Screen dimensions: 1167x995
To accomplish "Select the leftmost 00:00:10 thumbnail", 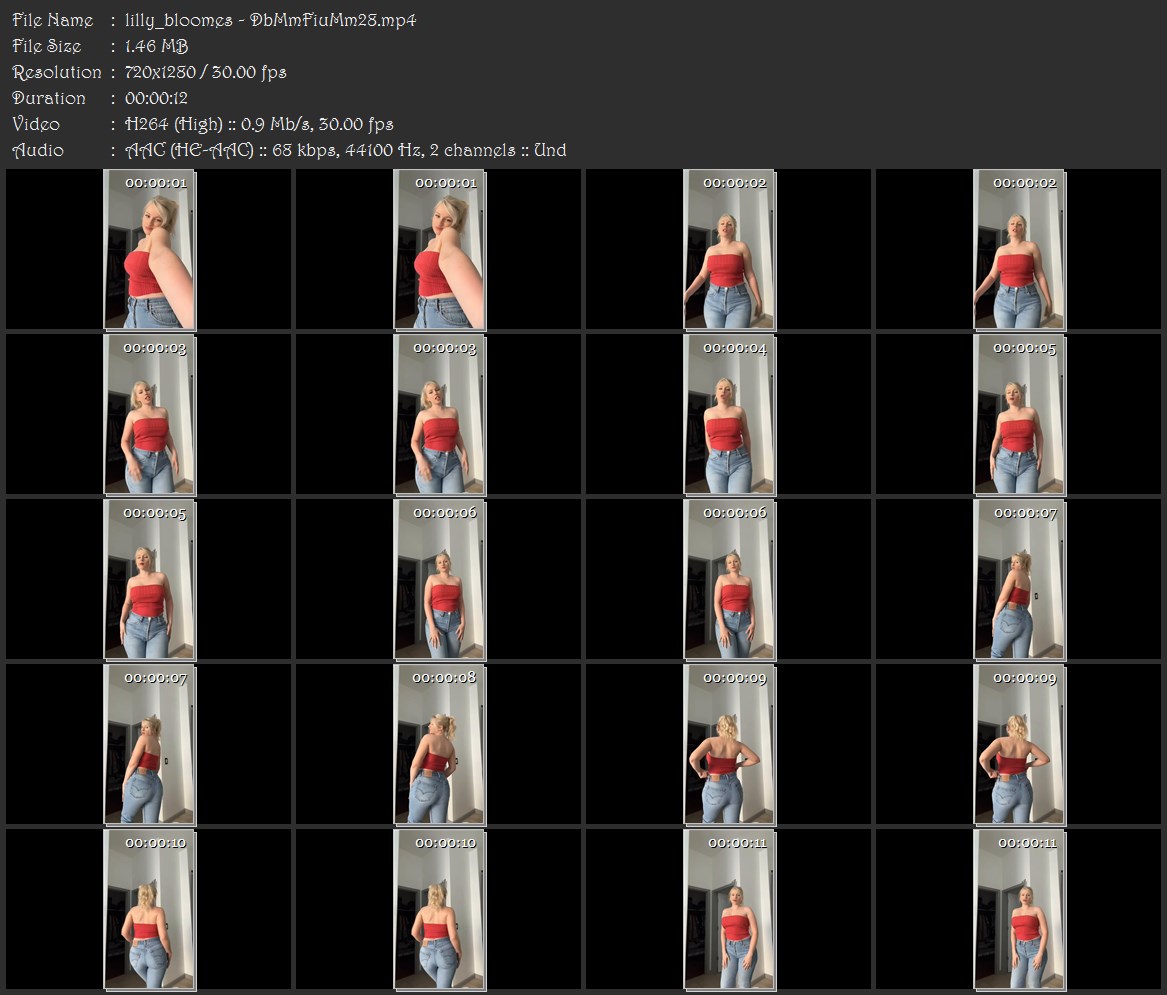I will 150,909.
